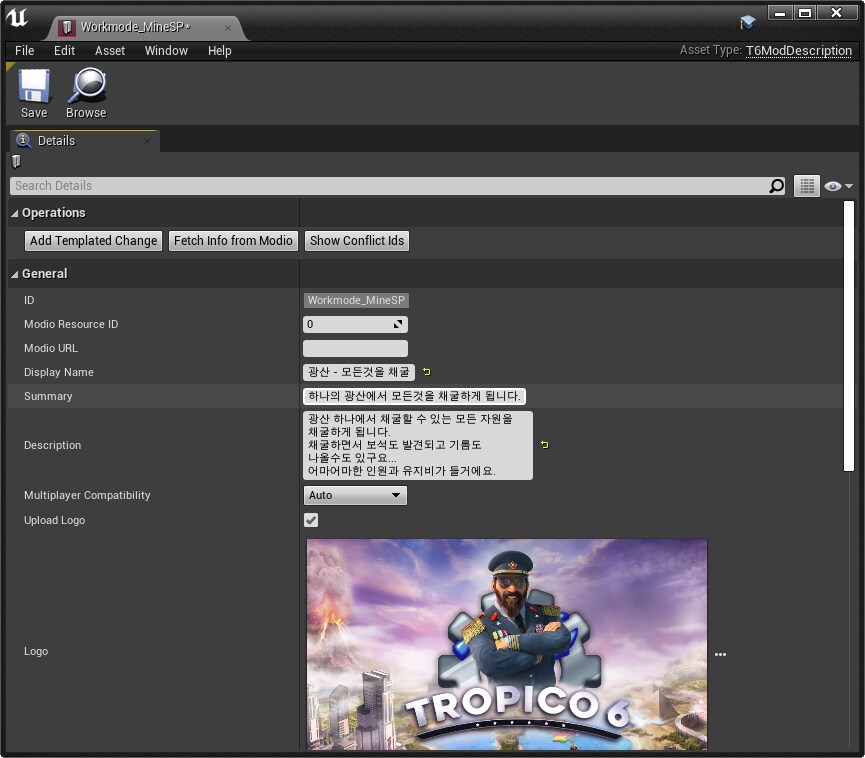Click the Modio URL text field
Viewport: 865px width, 758px height.
pyautogui.click(x=355, y=348)
